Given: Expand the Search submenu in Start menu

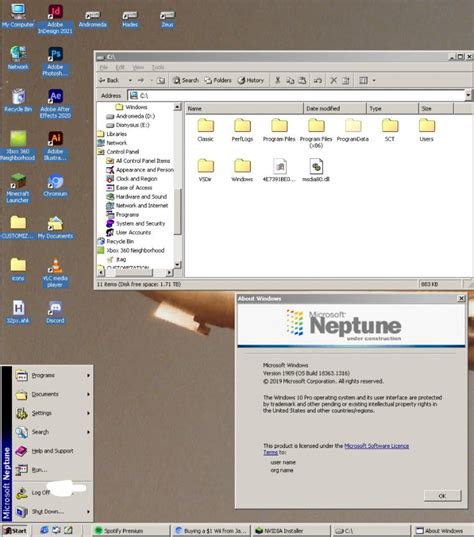Looking at the screenshot, I should pyautogui.click(x=53, y=432).
